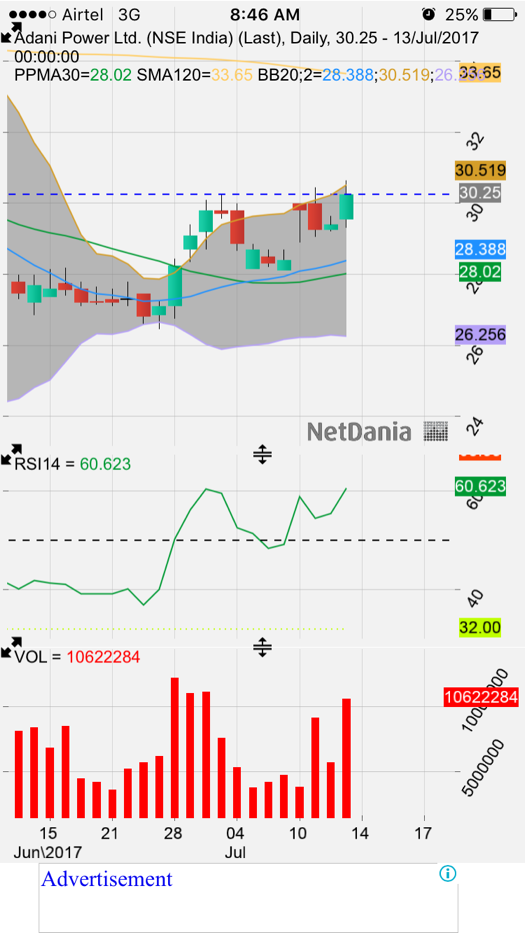Expand the RSI14 panel fullscreen icon
The image size is (525, 933).
(11, 453)
